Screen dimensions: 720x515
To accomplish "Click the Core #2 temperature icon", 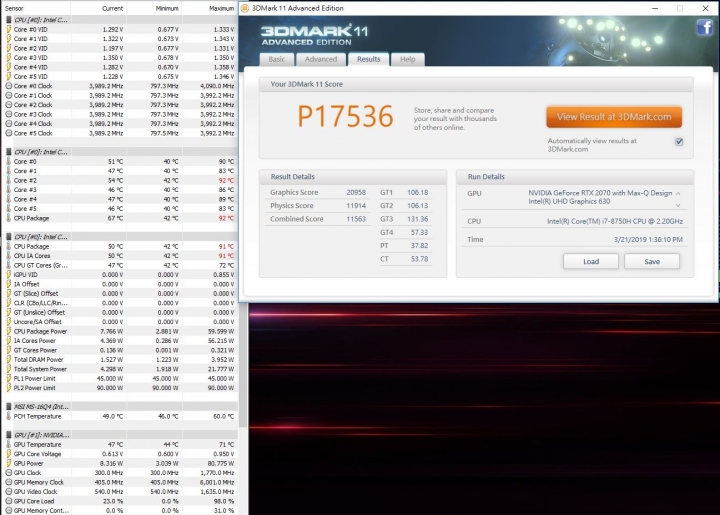I will [8, 180].
